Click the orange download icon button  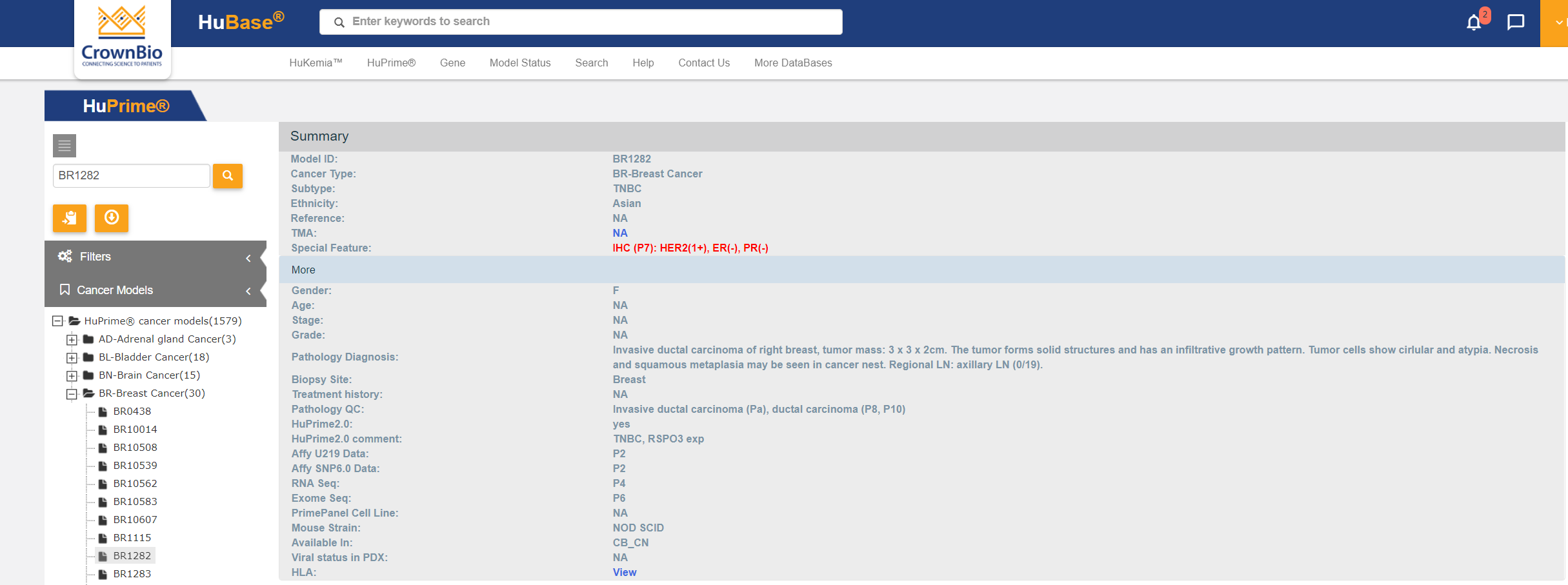112,218
